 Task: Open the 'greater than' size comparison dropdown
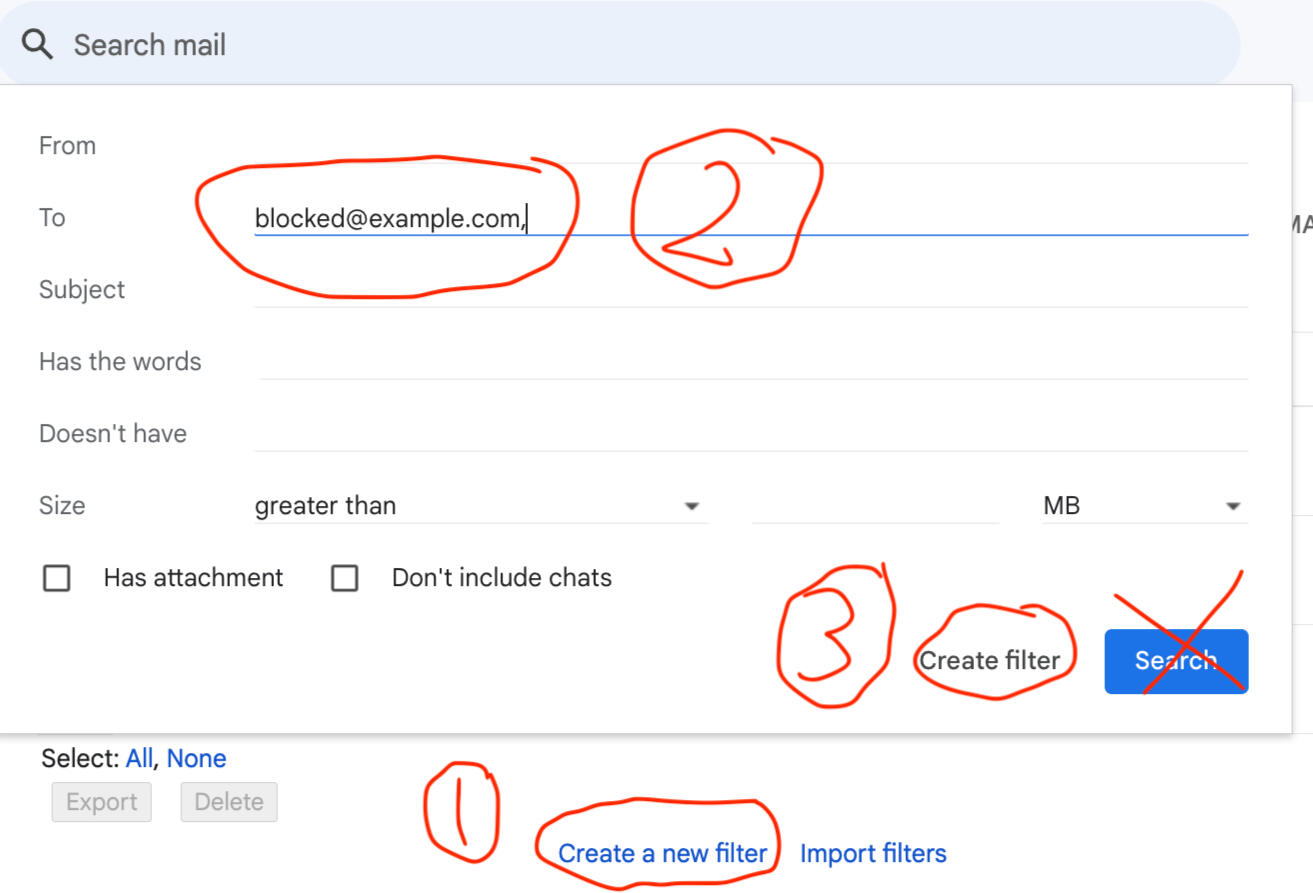[480, 506]
